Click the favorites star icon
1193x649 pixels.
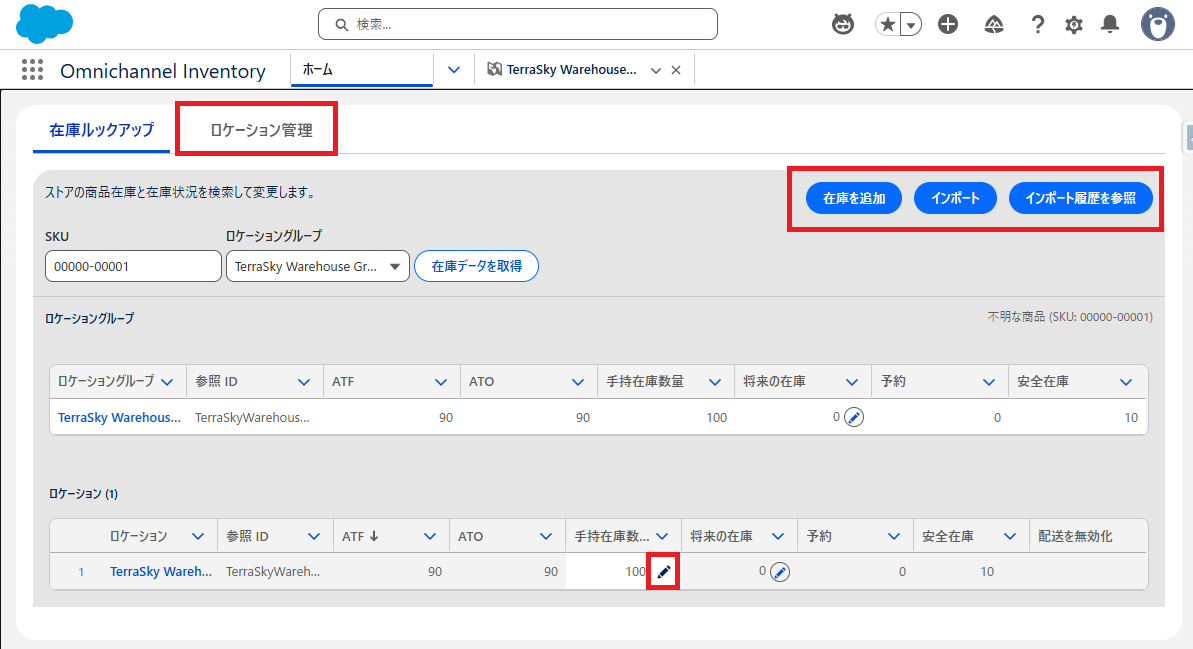tap(887, 25)
